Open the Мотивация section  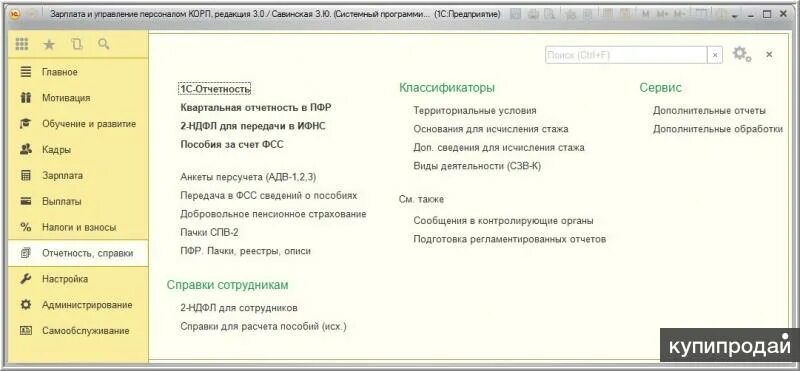coord(78,98)
